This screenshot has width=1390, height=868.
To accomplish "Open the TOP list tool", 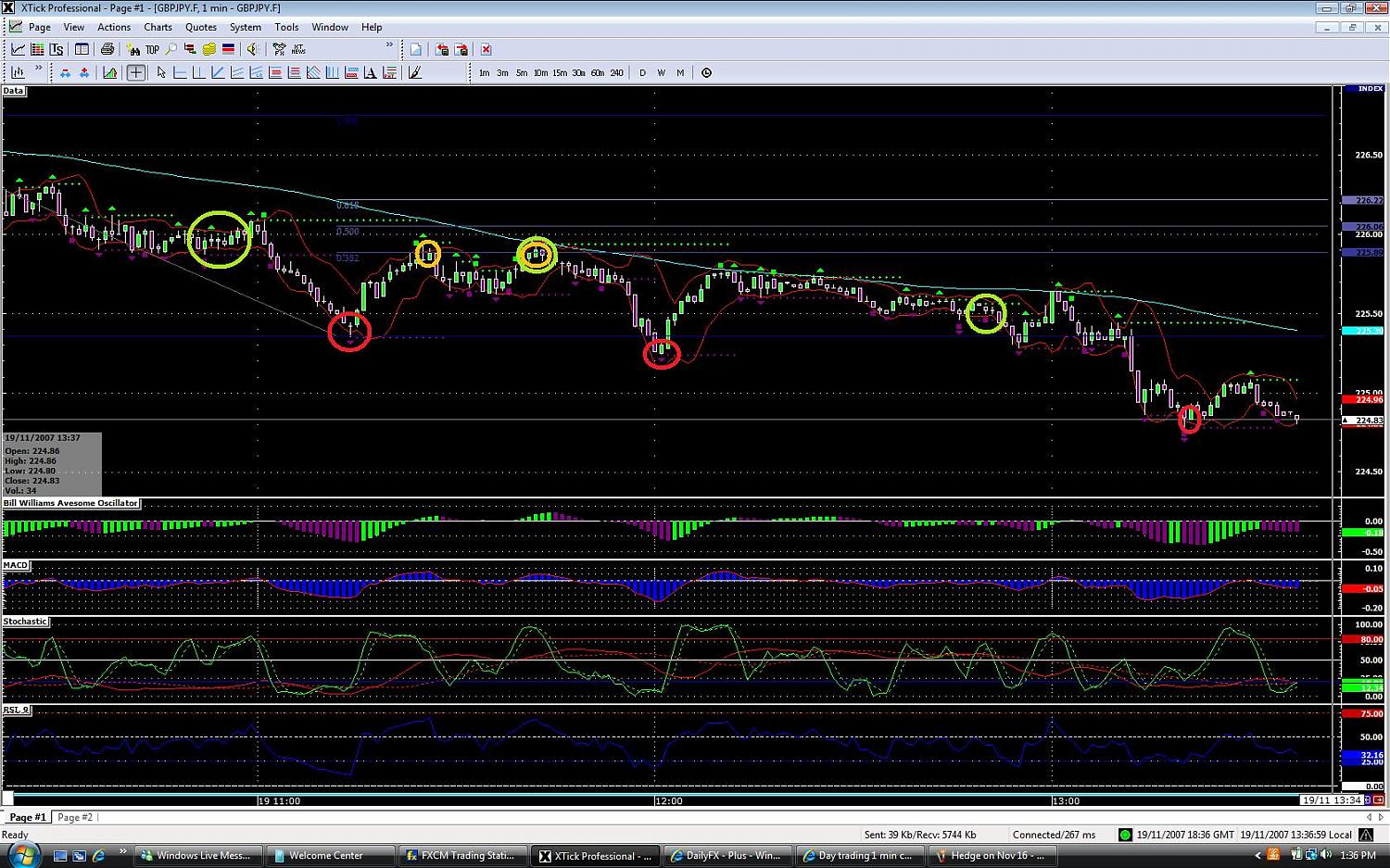I will point(152,49).
